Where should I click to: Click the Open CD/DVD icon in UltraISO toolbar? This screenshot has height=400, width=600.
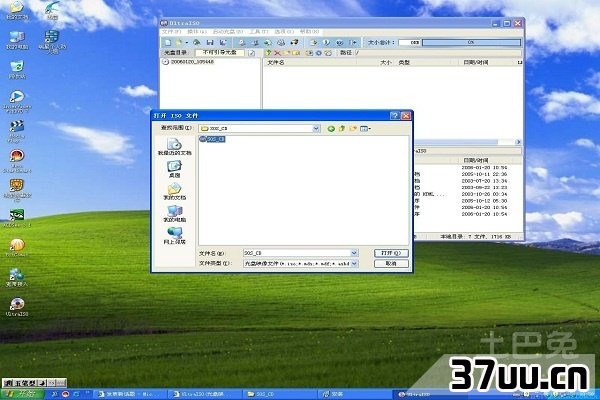[197, 42]
